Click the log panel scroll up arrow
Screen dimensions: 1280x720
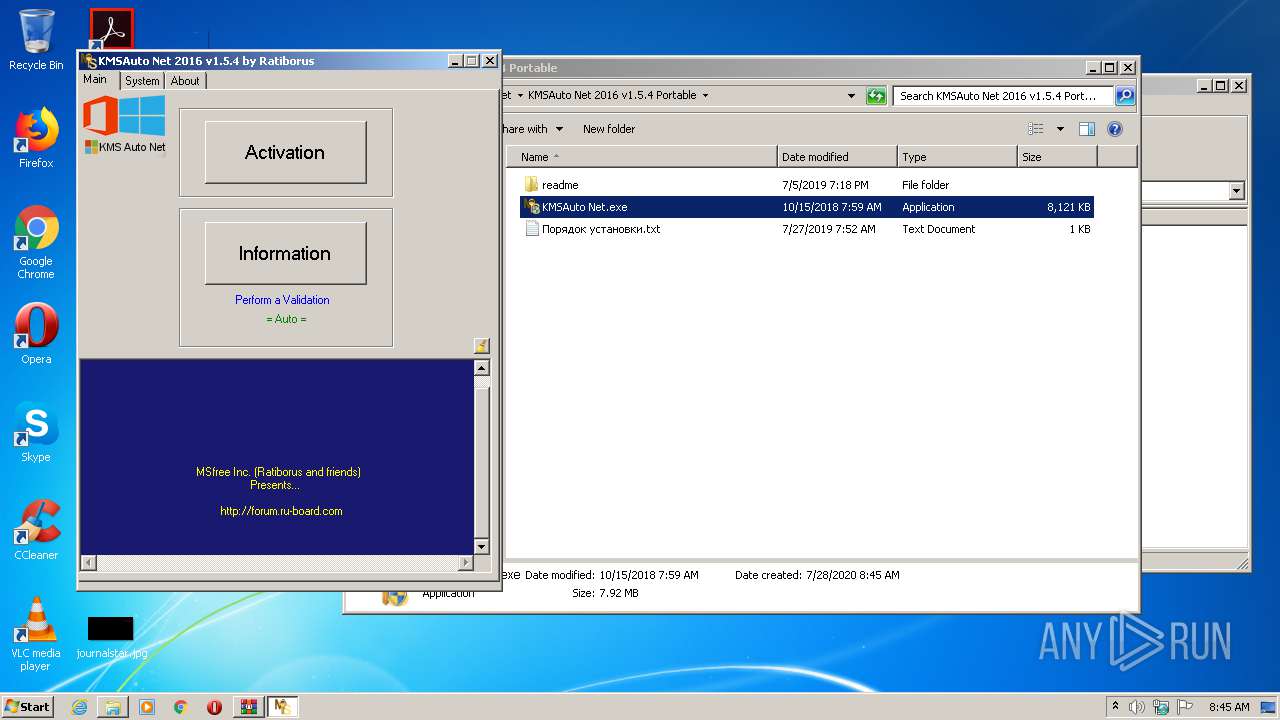pos(482,368)
